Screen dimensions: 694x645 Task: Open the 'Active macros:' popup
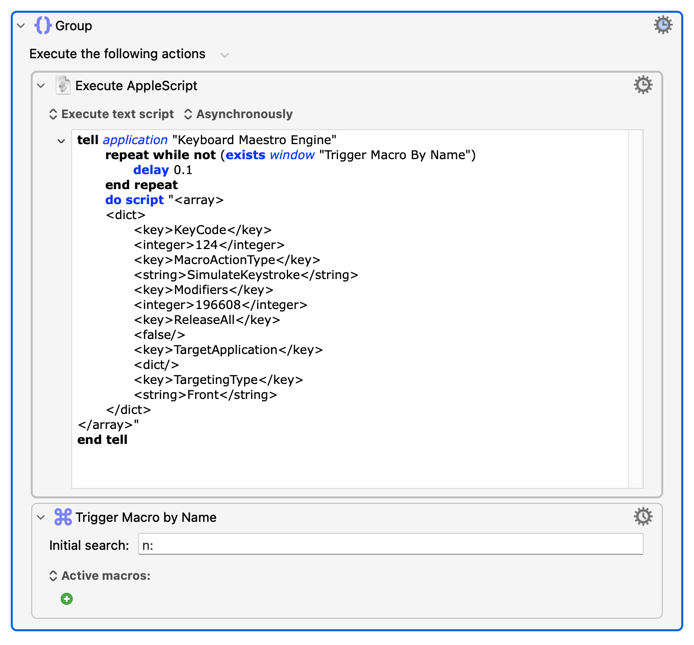coord(100,575)
